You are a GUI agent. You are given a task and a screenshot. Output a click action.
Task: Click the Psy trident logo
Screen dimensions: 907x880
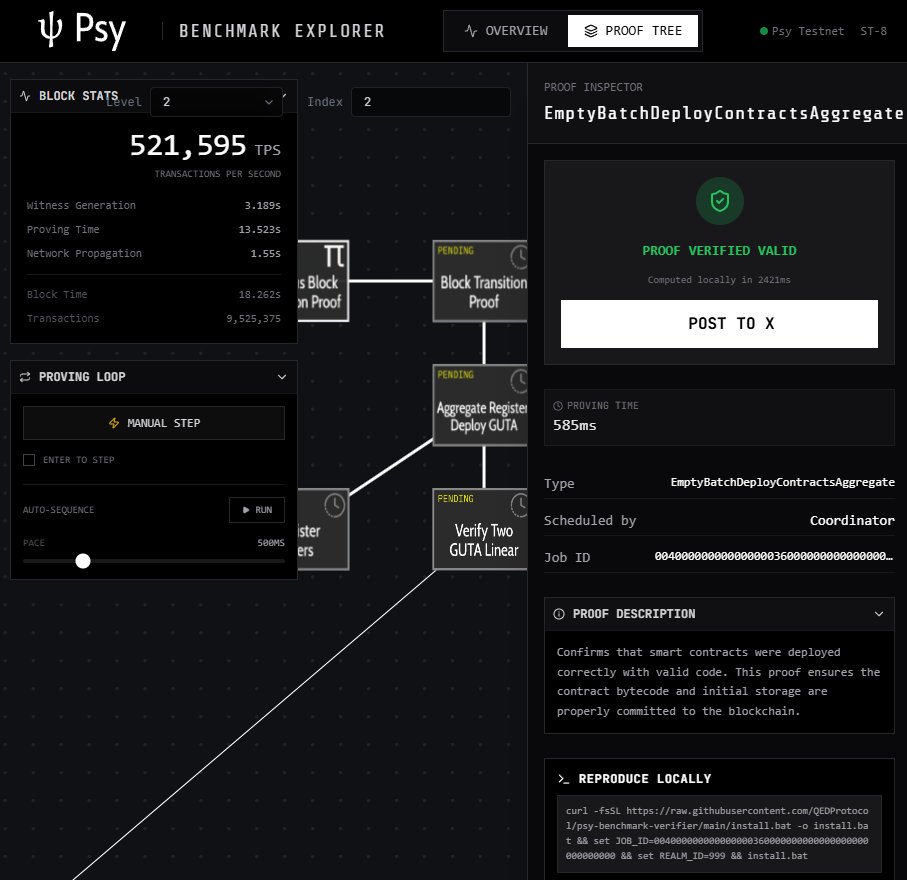(50, 30)
